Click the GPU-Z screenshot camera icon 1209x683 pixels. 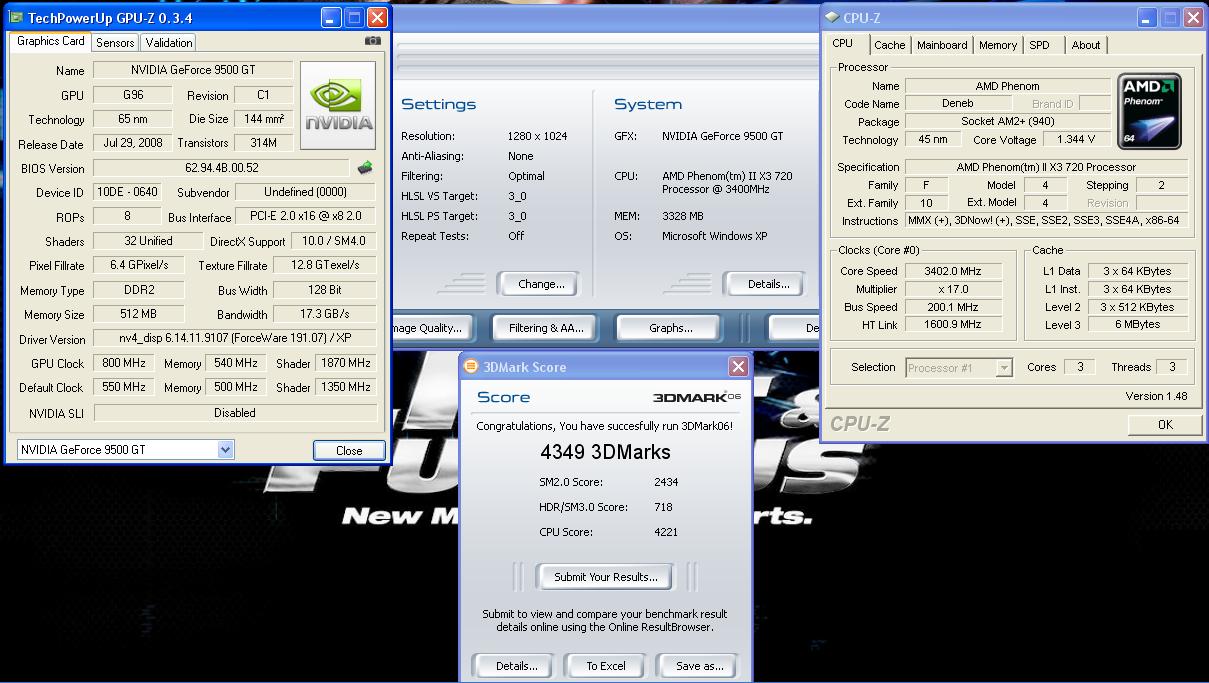[x=373, y=41]
